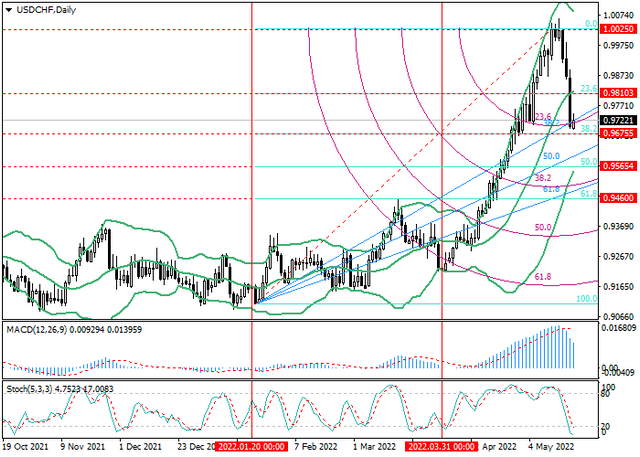Click the current price label 0.97221

[618, 120]
